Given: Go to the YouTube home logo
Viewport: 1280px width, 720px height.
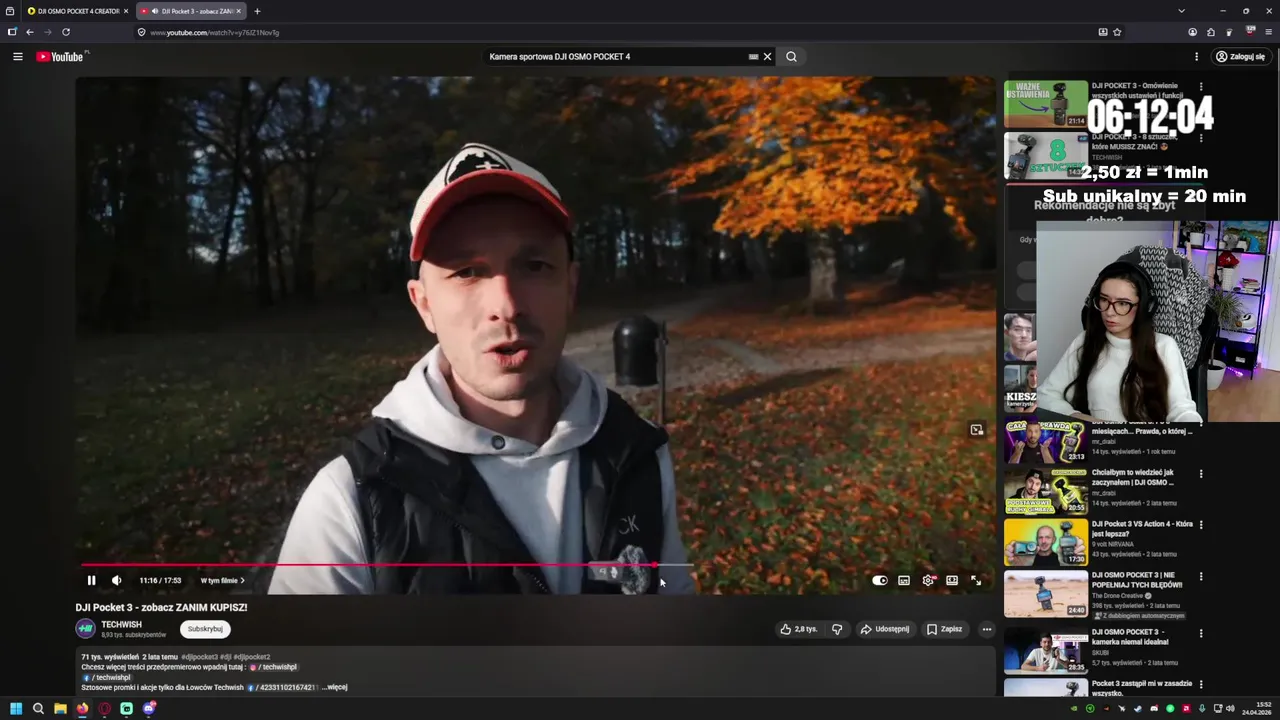Looking at the screenshot, I should click(62, 57).
